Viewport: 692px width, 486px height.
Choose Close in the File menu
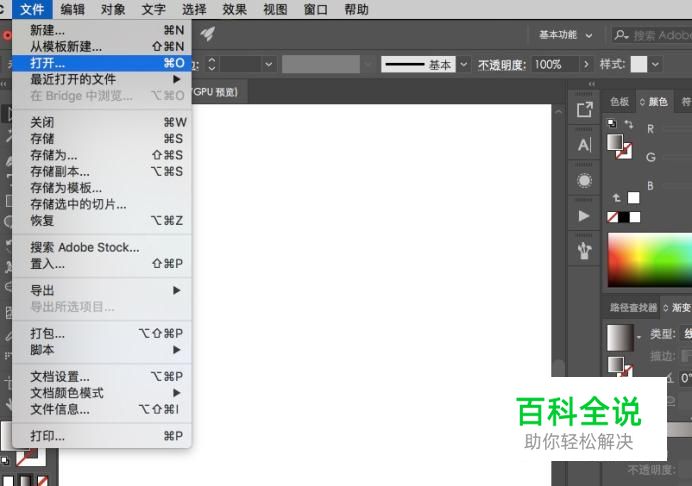click(102, 122)
